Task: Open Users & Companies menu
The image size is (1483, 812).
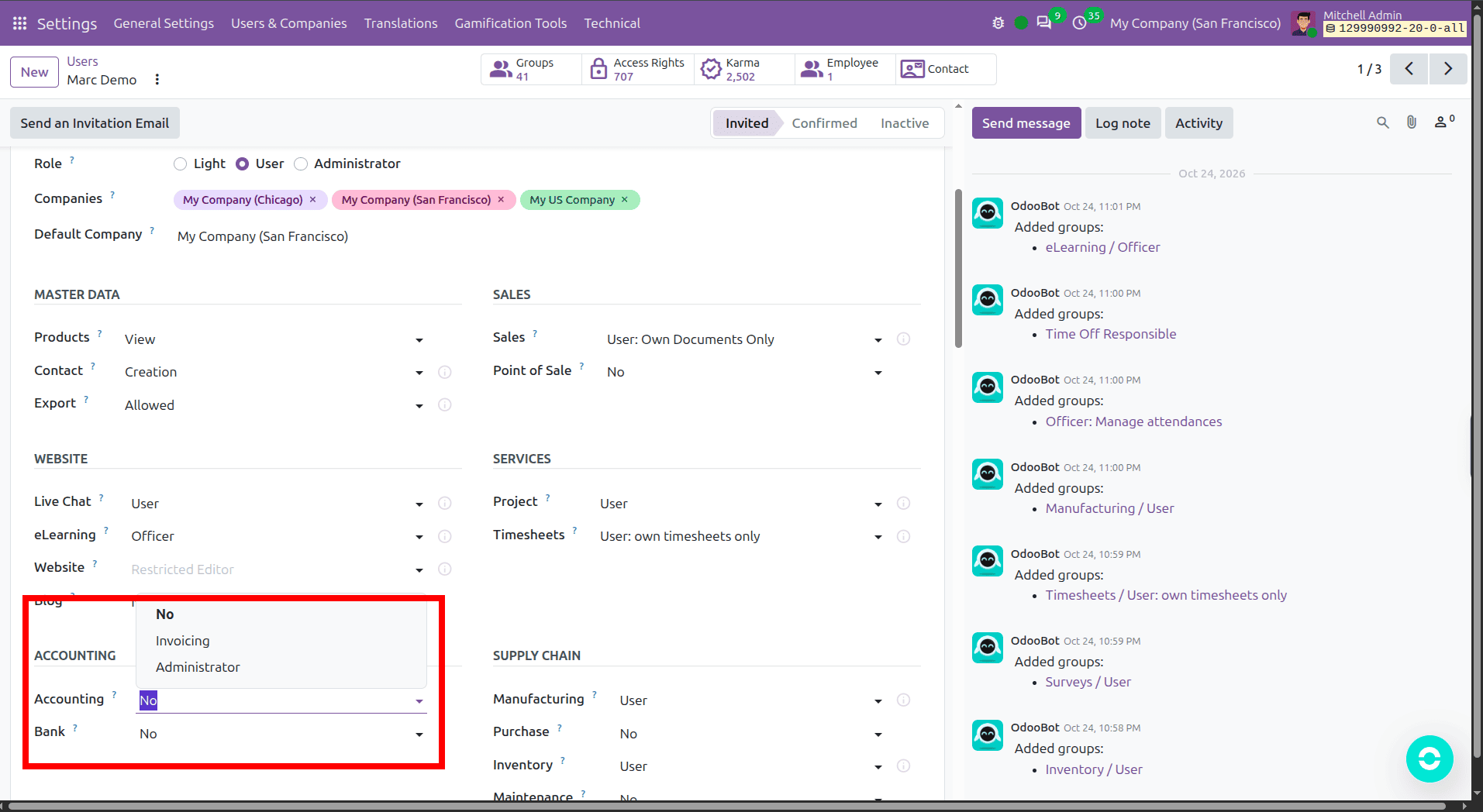Action: click(288, 23)
